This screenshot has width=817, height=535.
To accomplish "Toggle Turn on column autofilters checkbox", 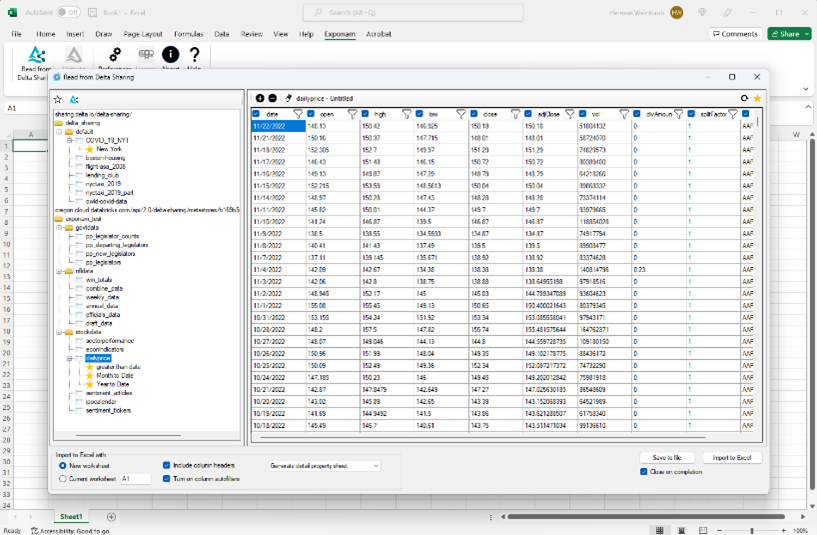I will coord(166,478).
